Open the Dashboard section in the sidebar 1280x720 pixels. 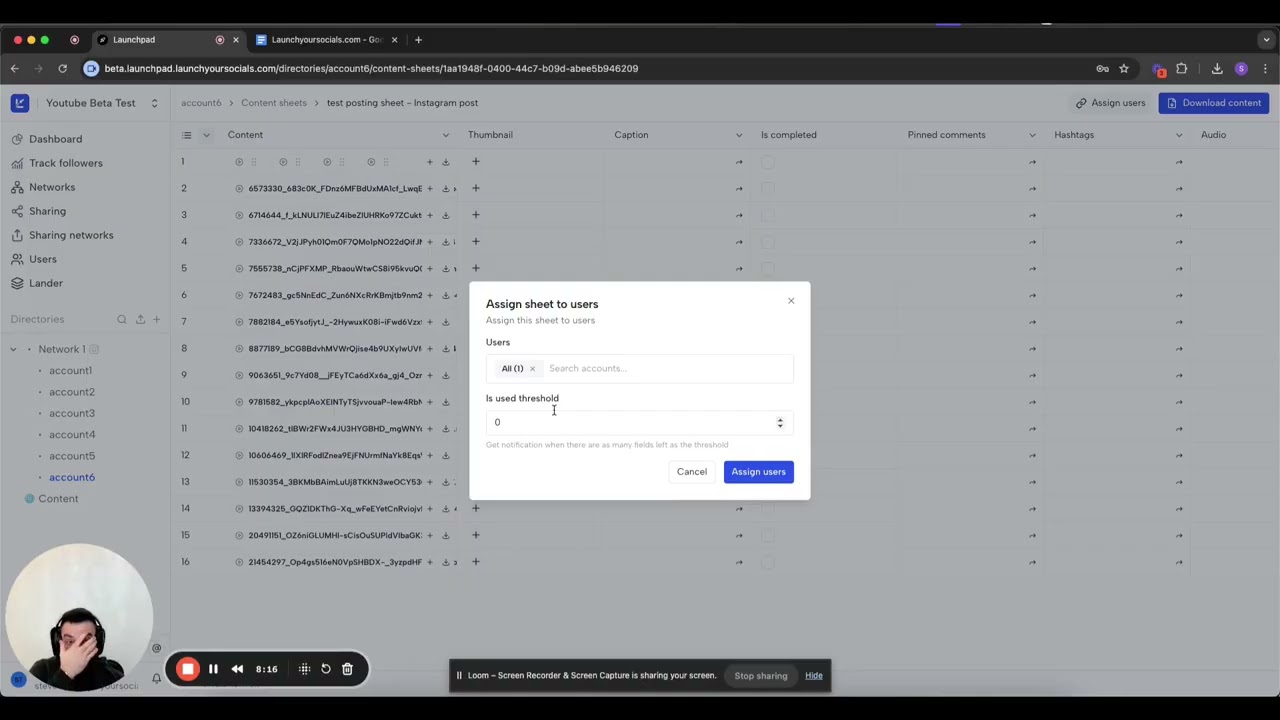click(x=55, y=139)
